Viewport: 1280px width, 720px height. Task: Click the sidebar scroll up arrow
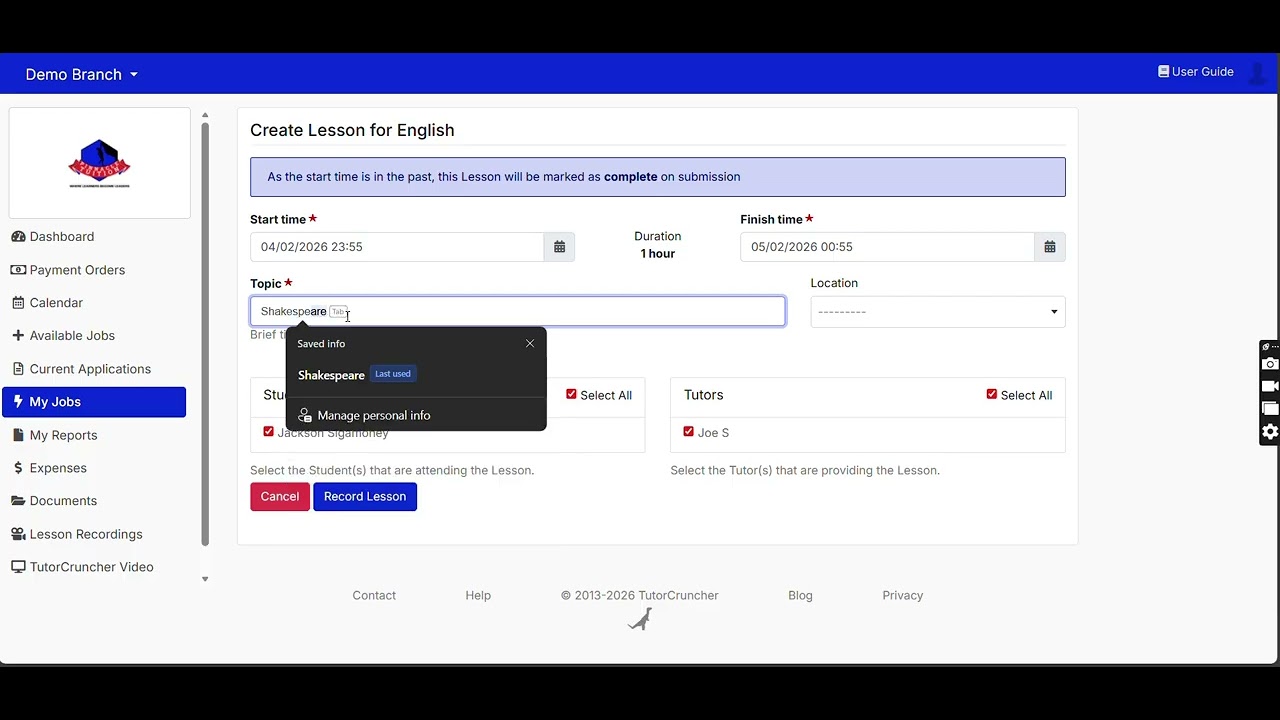[205, 116]
